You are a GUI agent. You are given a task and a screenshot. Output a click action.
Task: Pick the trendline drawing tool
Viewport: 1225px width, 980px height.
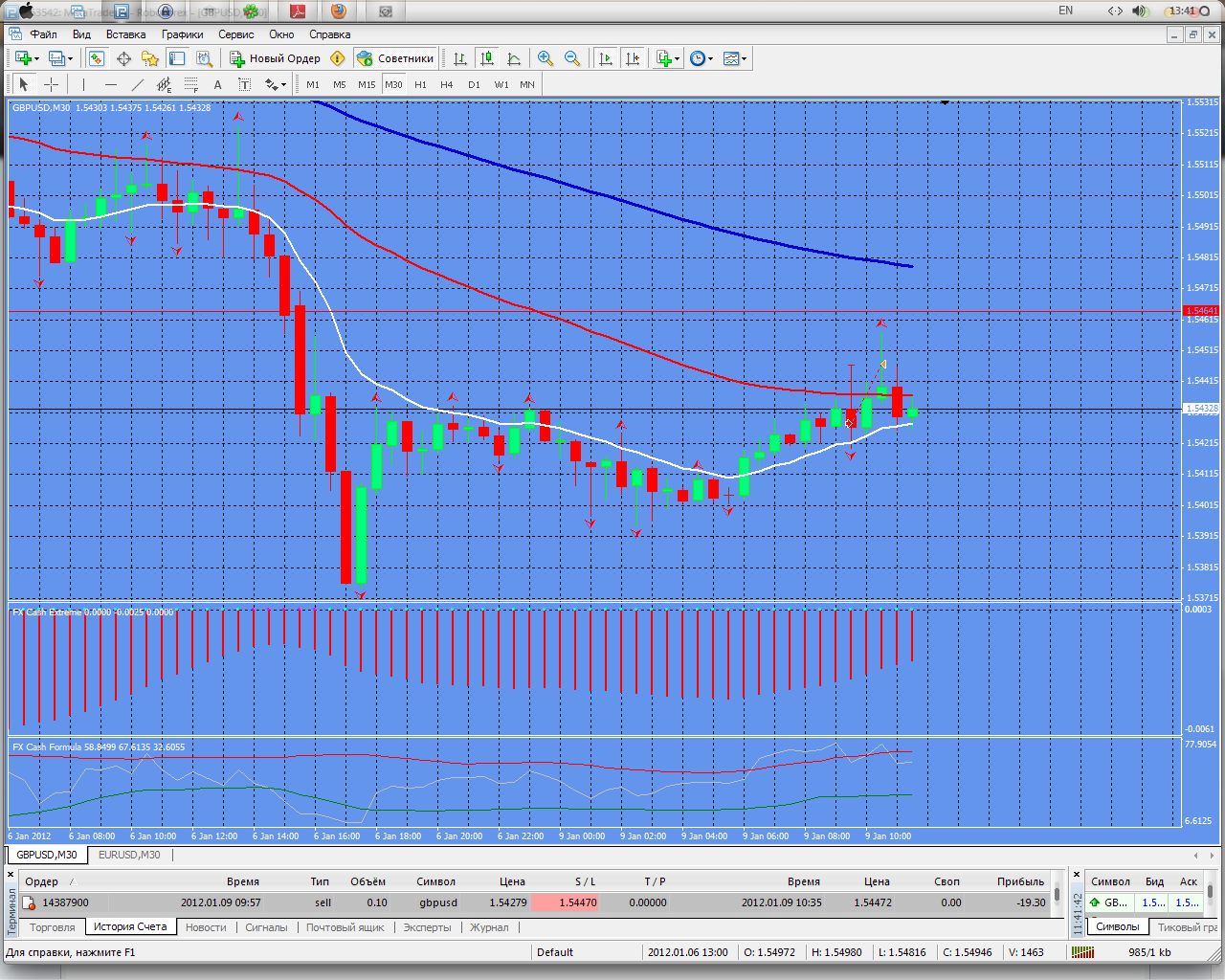(138, 84)
